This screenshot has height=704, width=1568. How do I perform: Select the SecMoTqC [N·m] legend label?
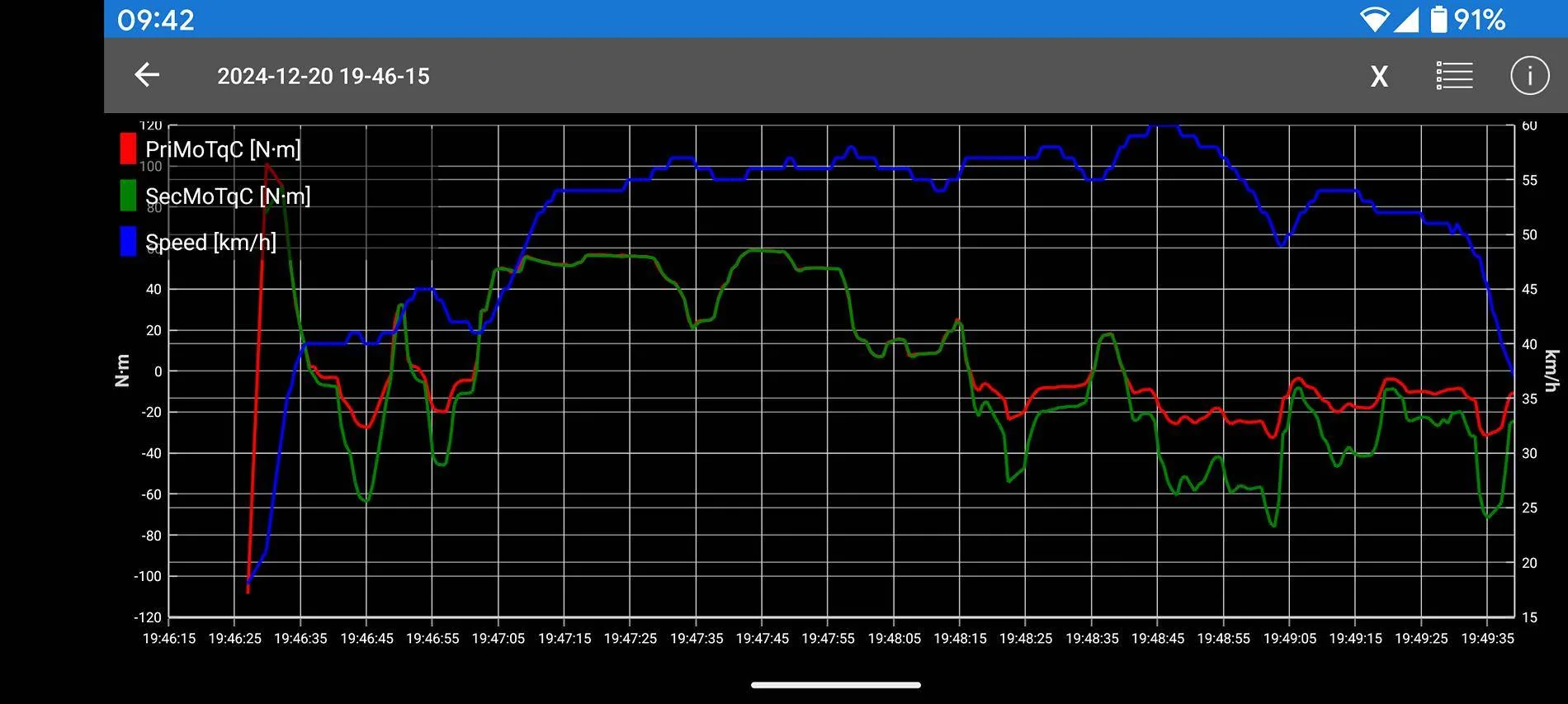click(228, 196)
